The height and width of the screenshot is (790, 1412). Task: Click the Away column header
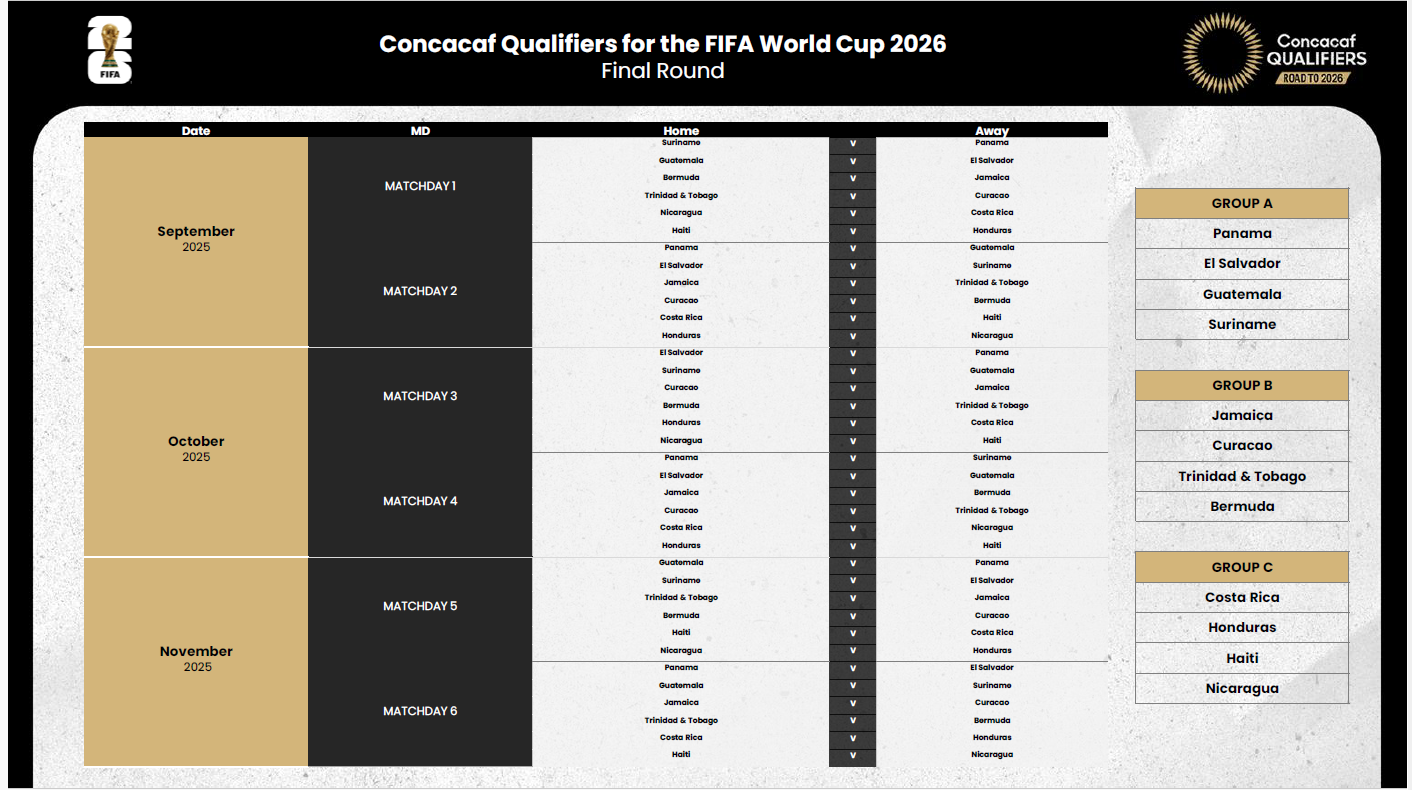(x=992, y=130)
